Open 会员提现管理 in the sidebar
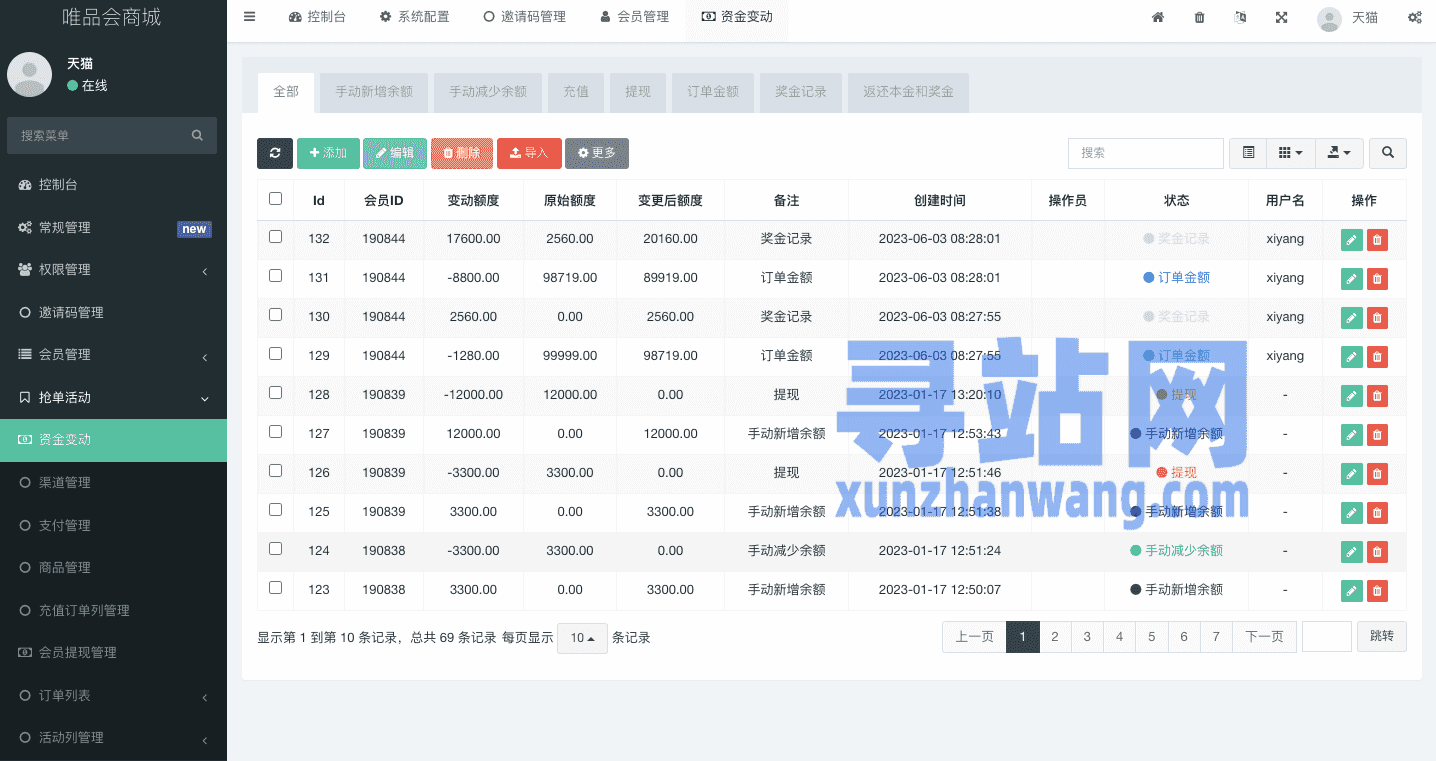 77,653
